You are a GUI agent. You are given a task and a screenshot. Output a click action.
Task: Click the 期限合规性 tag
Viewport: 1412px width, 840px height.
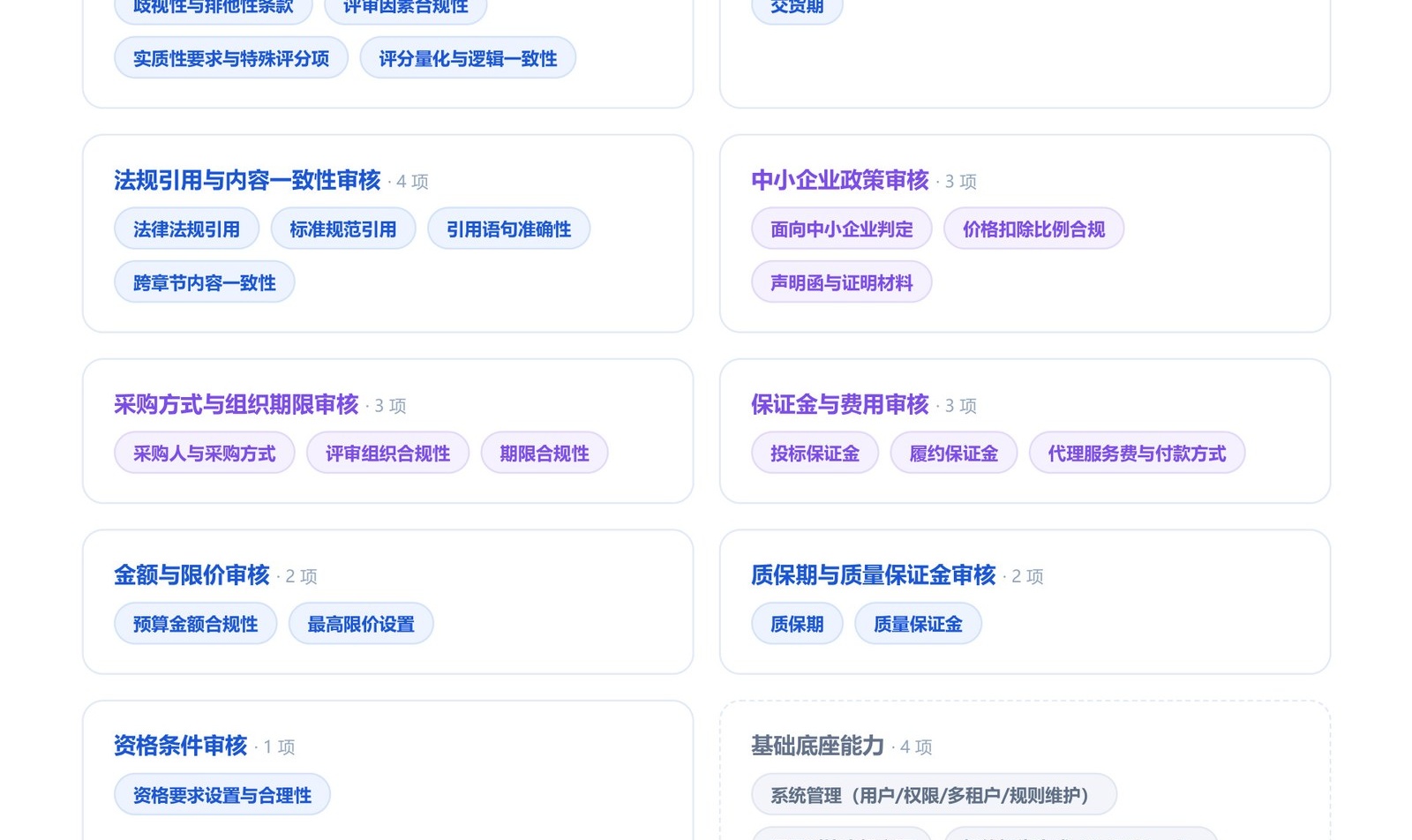[x=545, y=454]
